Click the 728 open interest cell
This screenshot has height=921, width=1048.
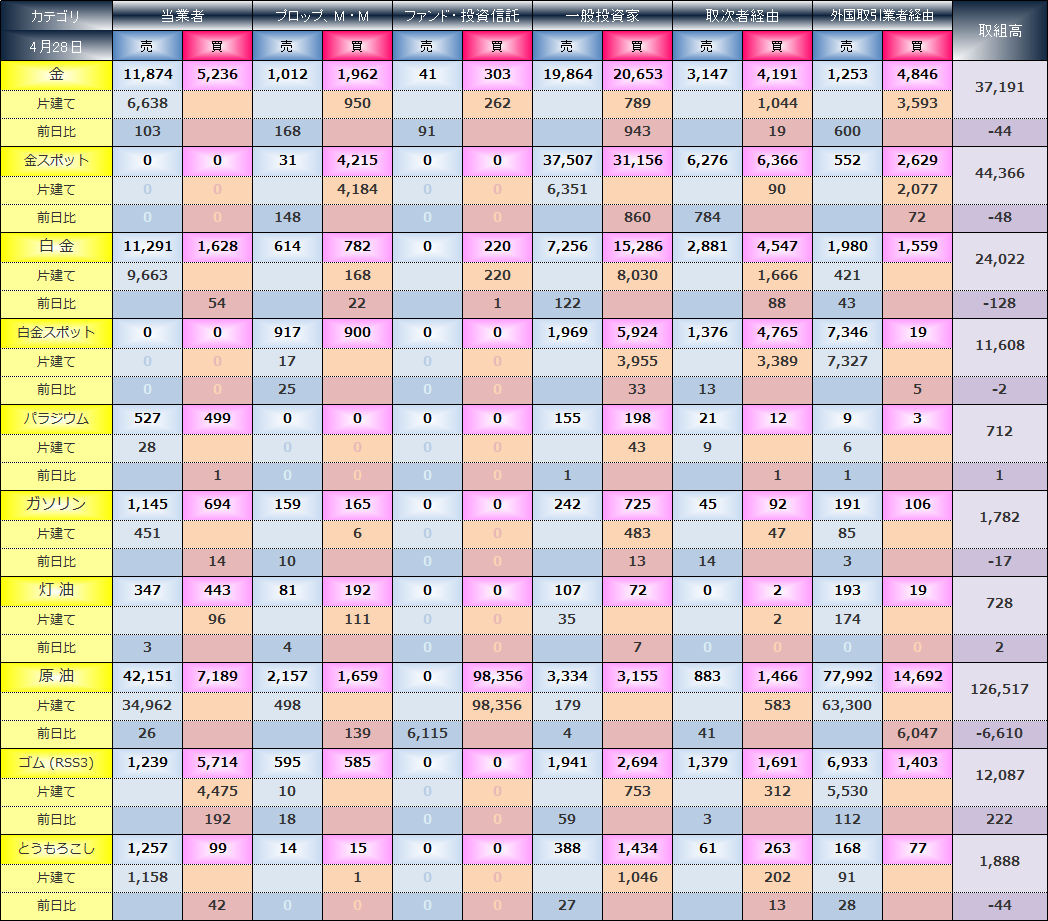point(1000,604)
